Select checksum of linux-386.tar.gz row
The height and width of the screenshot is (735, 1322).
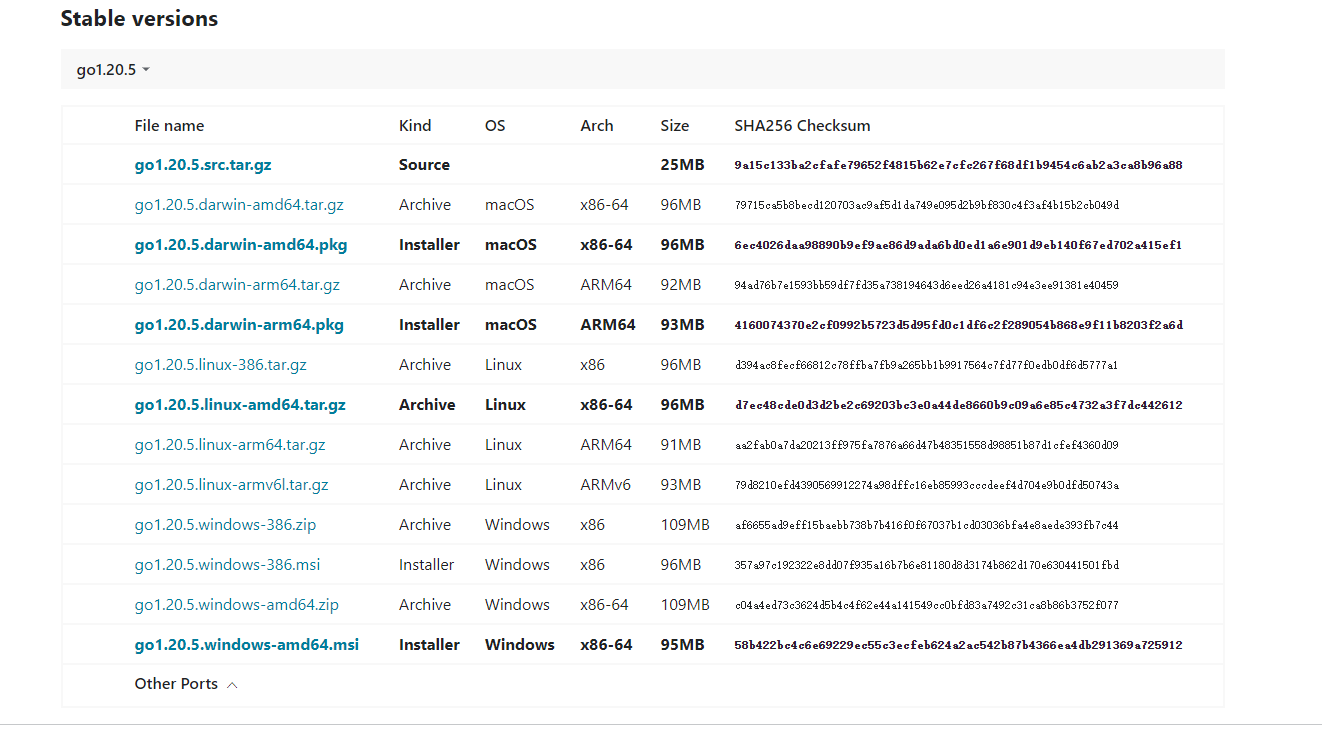tap(926, 365)
